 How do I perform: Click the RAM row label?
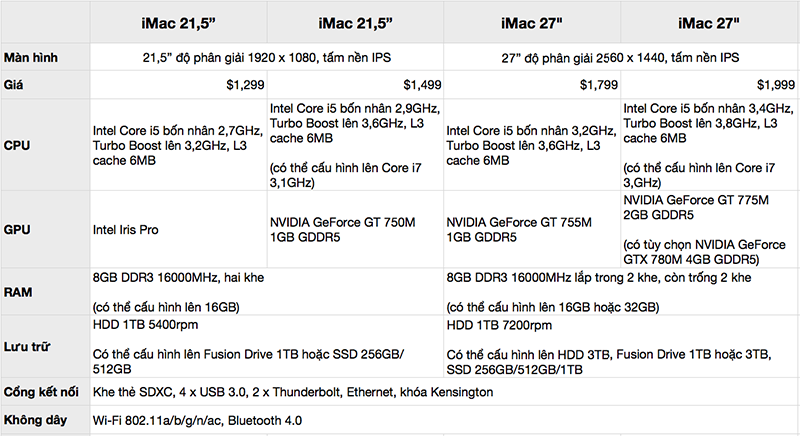coord(20,293)
